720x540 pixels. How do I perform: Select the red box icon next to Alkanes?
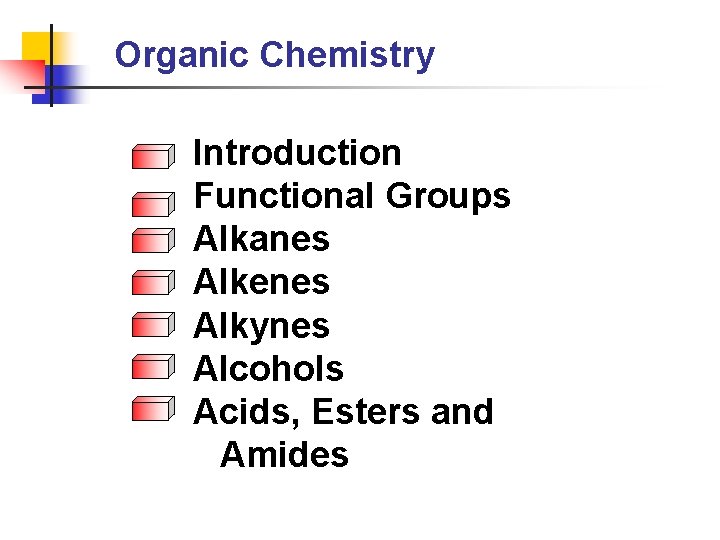pos(153,240)
